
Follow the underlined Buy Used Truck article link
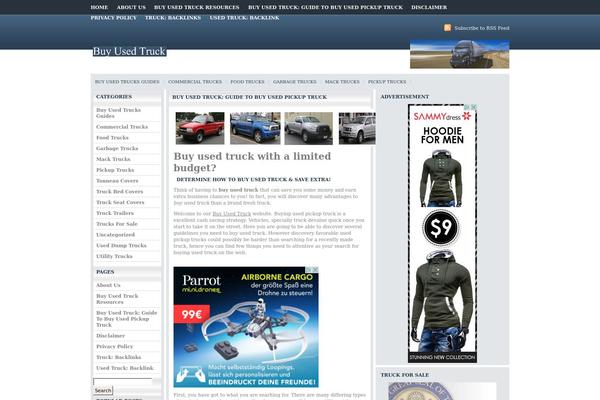point(232,214)
